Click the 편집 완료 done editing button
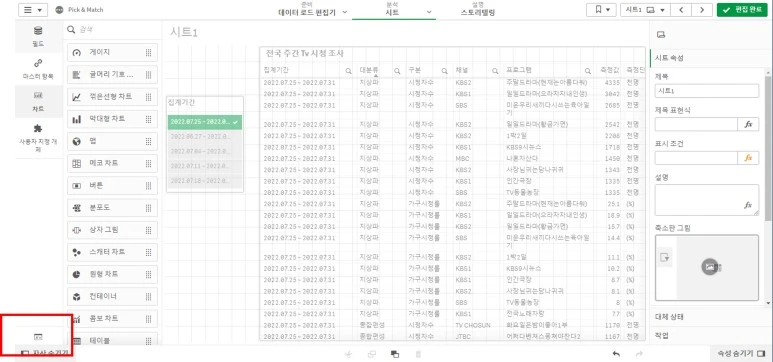The width and height of the screenshot is (773, 362). [742, 10]
